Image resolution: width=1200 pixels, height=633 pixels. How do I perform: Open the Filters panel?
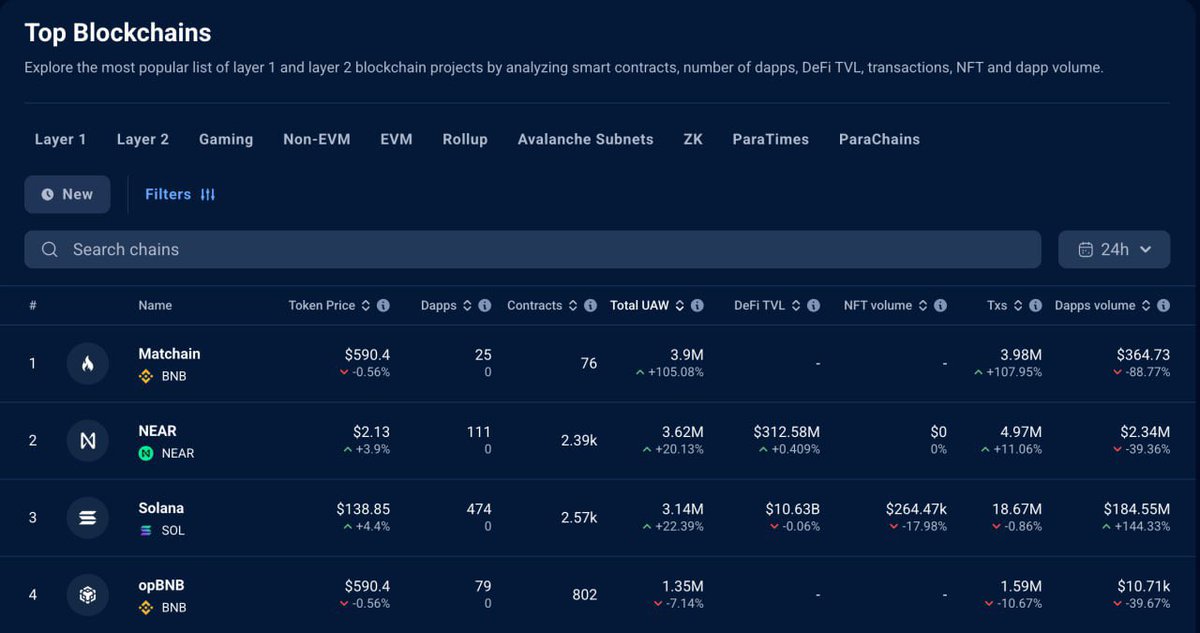click(x=180, y=195)
